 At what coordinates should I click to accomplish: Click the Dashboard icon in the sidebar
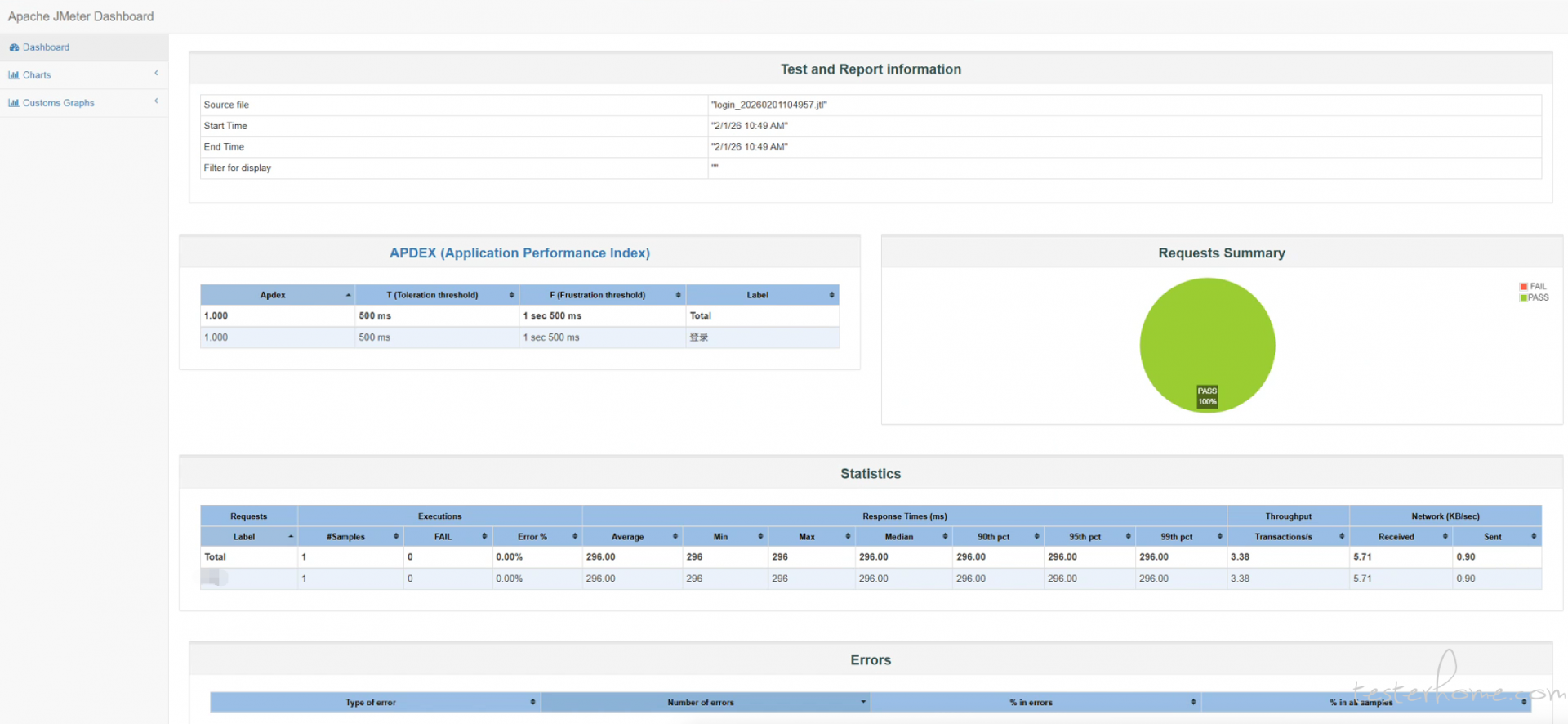tap(14, 47)
